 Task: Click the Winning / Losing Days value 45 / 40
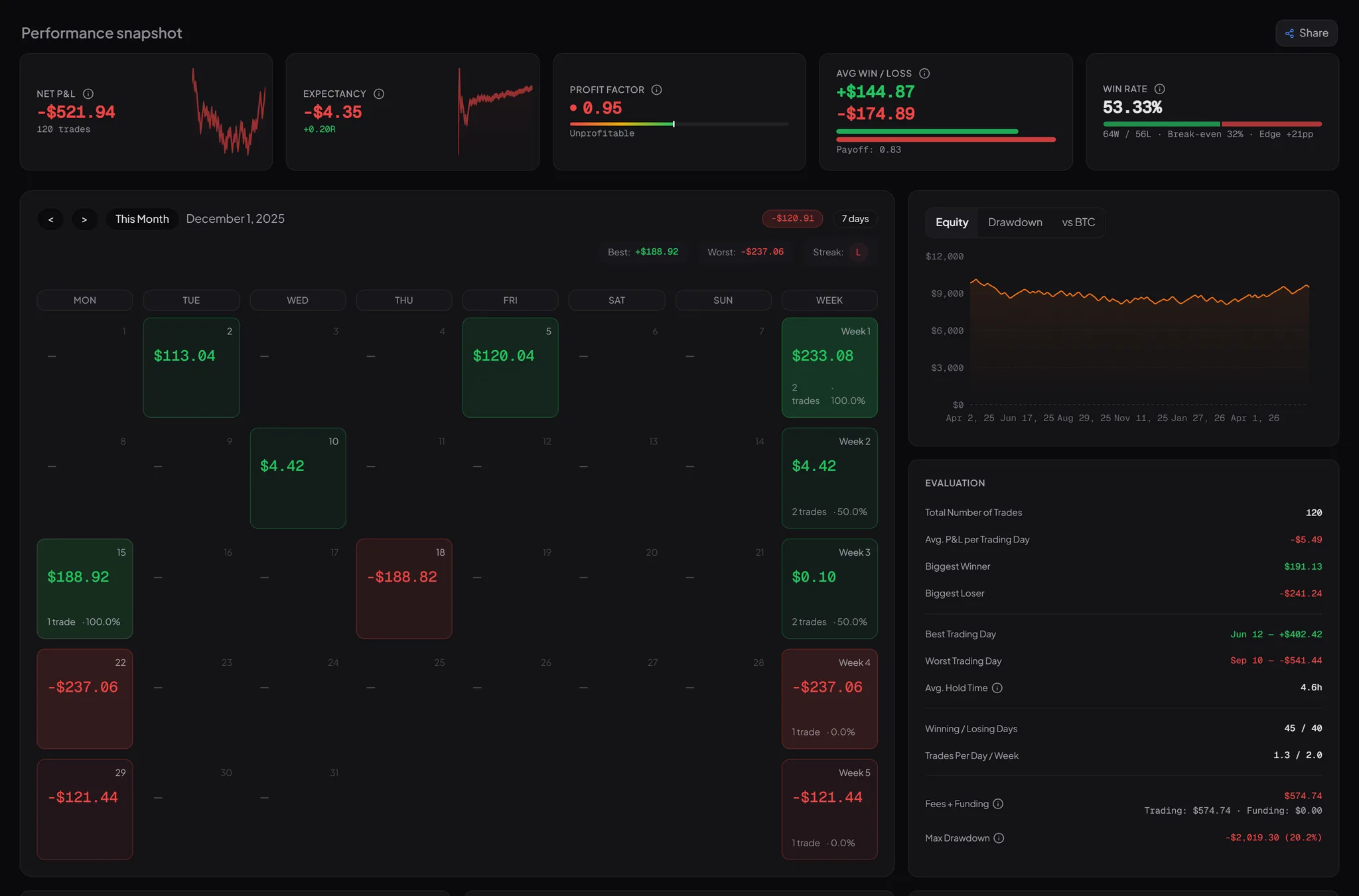click(1303, 729)
